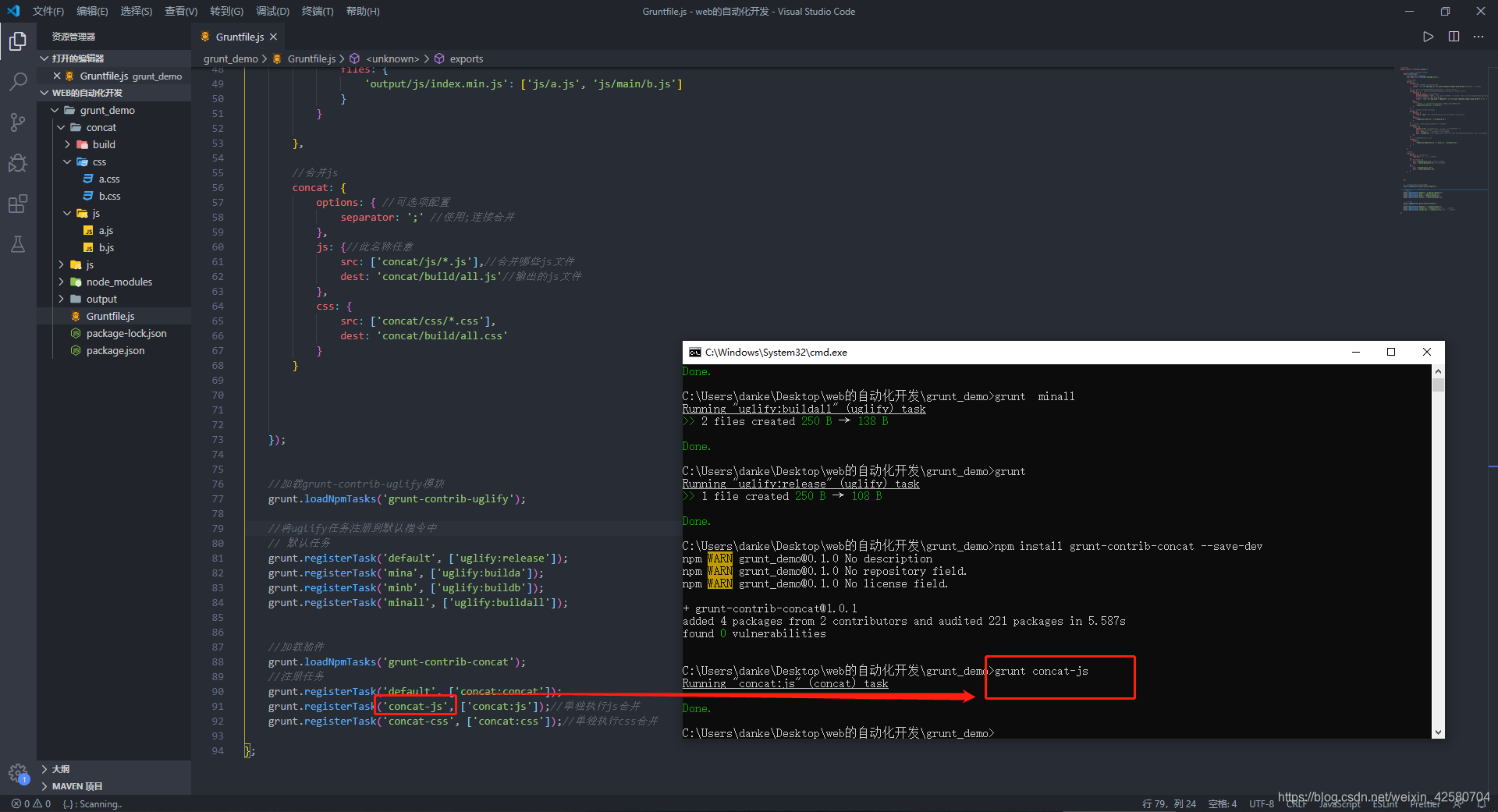Click <unknown> in the breadcrumb
The width and height of the screenshot is (1498, 812).
click(392, 59)
